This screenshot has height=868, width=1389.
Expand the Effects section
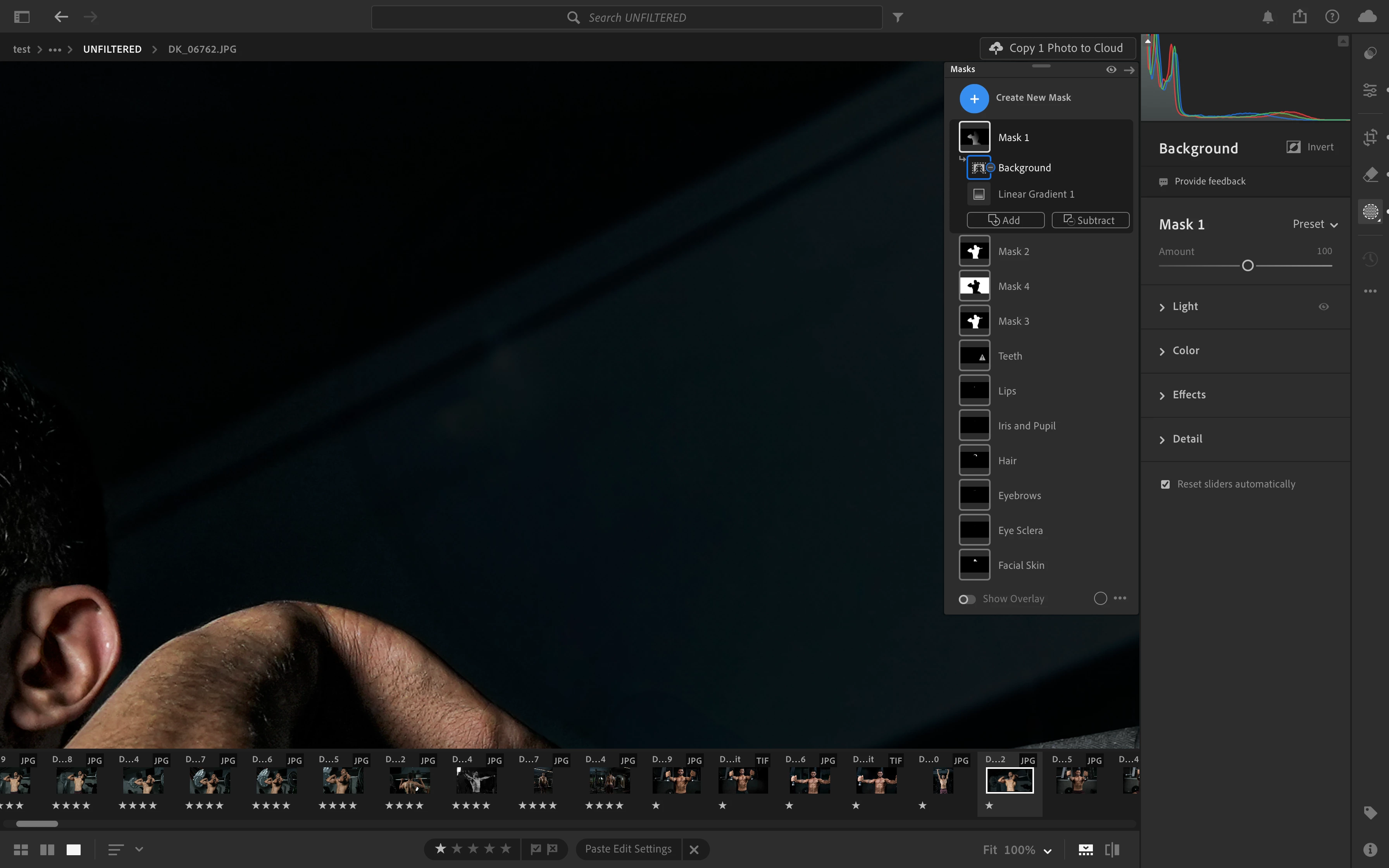pyautogui.click(x=1188, y=395)
